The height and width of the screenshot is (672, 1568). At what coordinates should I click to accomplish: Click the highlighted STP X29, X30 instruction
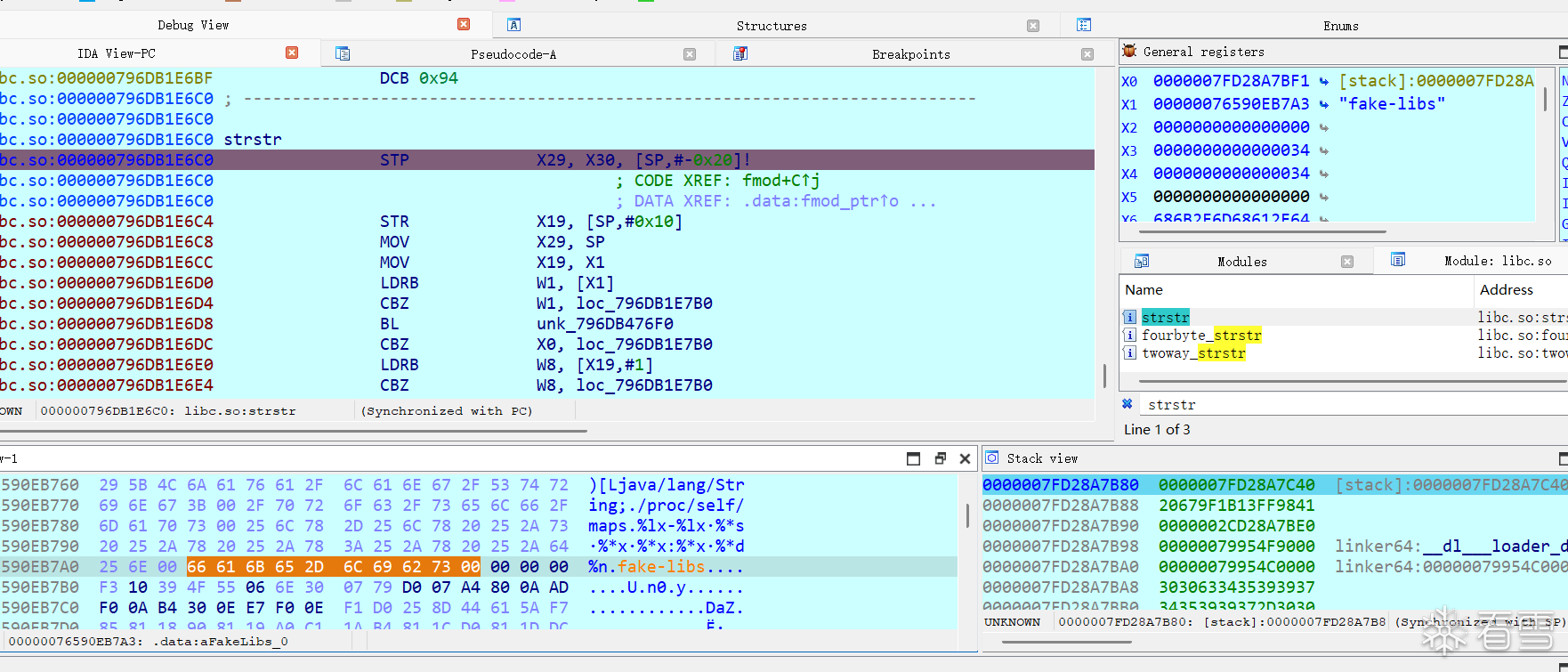[547, 160]
